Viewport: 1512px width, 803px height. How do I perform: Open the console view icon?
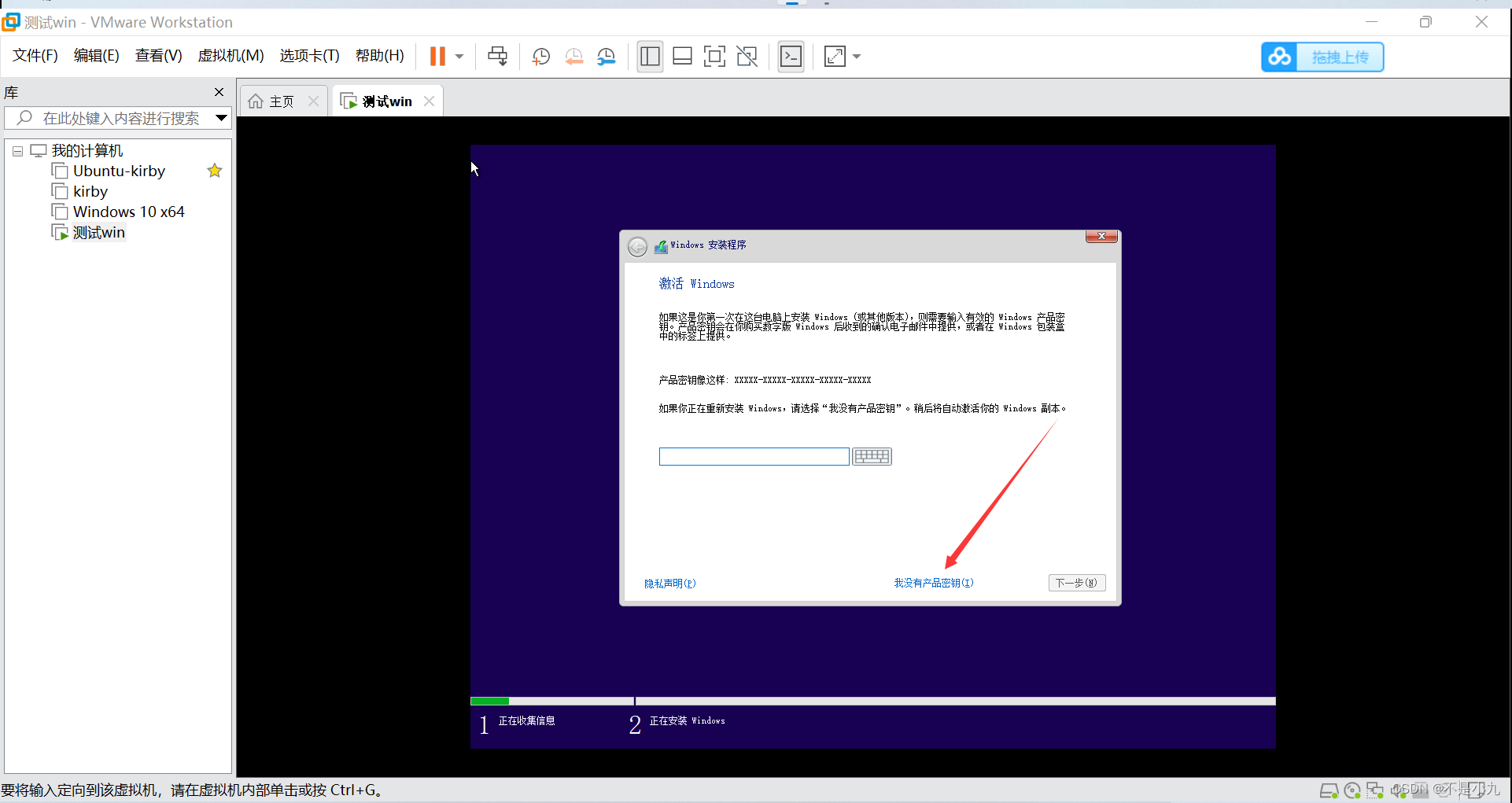(x=791, y=56)
